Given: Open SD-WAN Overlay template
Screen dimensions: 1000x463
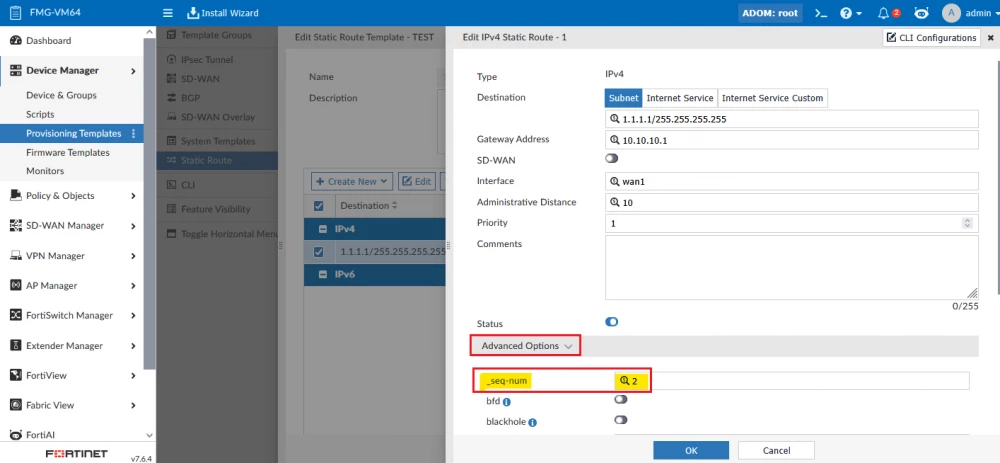Looking at the screenshot, I should click(x=216, y=117).
